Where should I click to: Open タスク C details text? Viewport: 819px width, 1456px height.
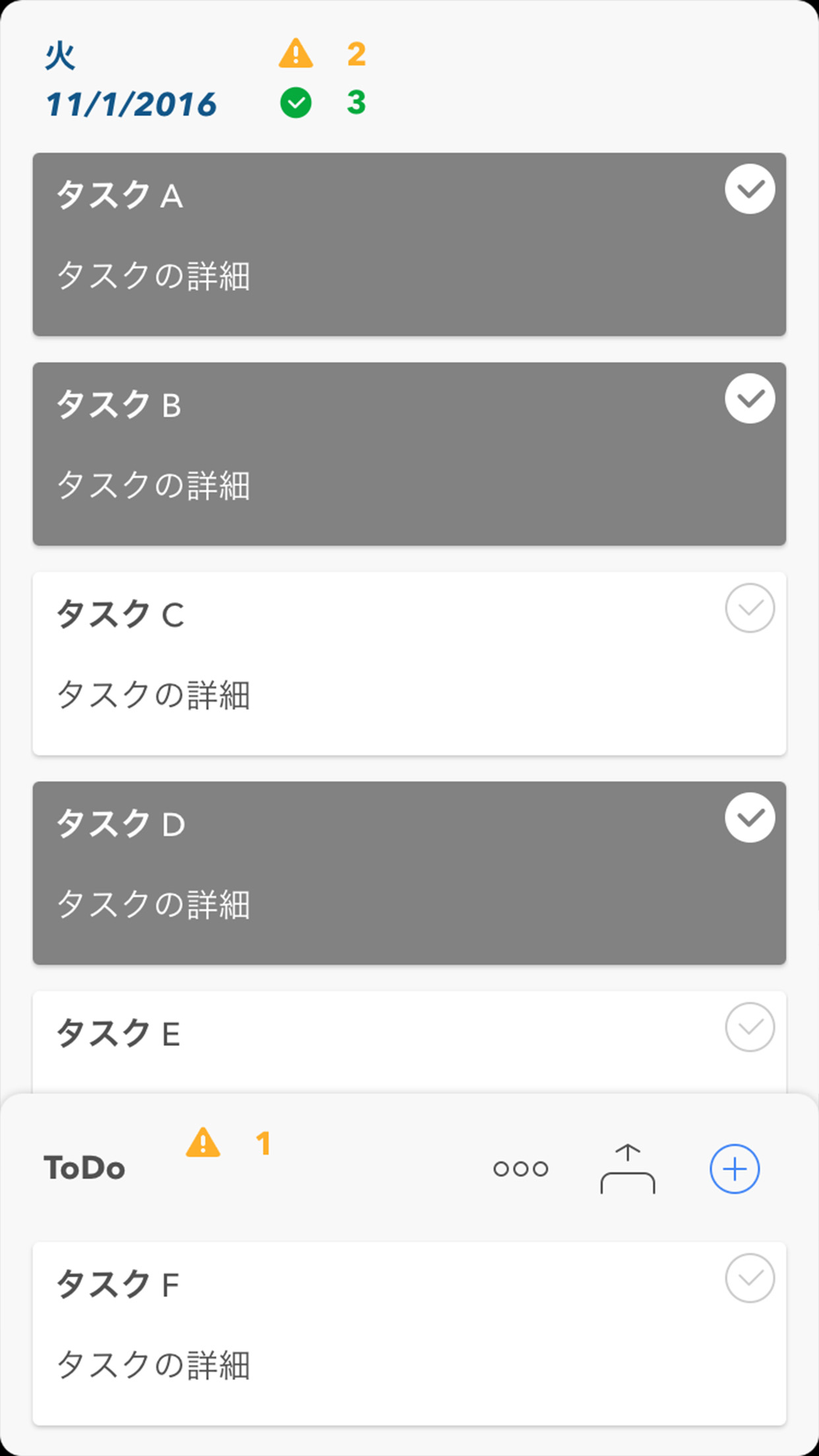pyautogui.click(x=154, y=695)
